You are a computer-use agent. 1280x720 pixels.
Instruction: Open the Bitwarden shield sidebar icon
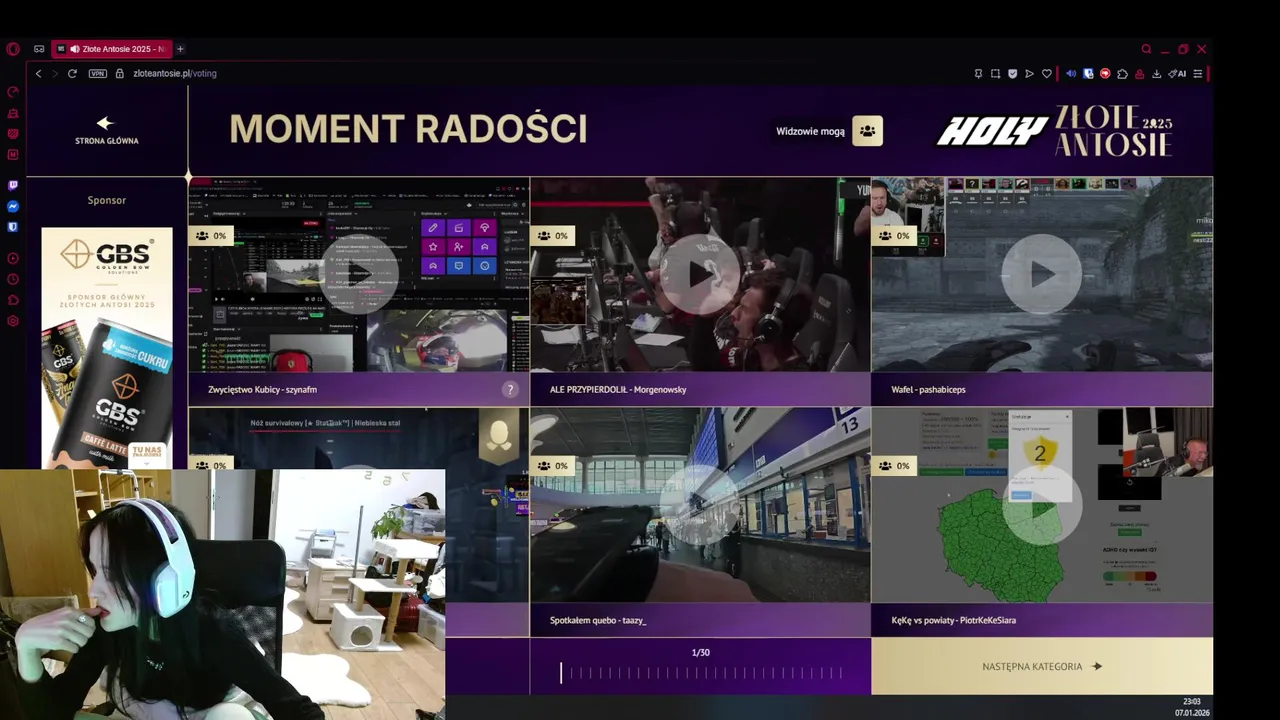13,227
